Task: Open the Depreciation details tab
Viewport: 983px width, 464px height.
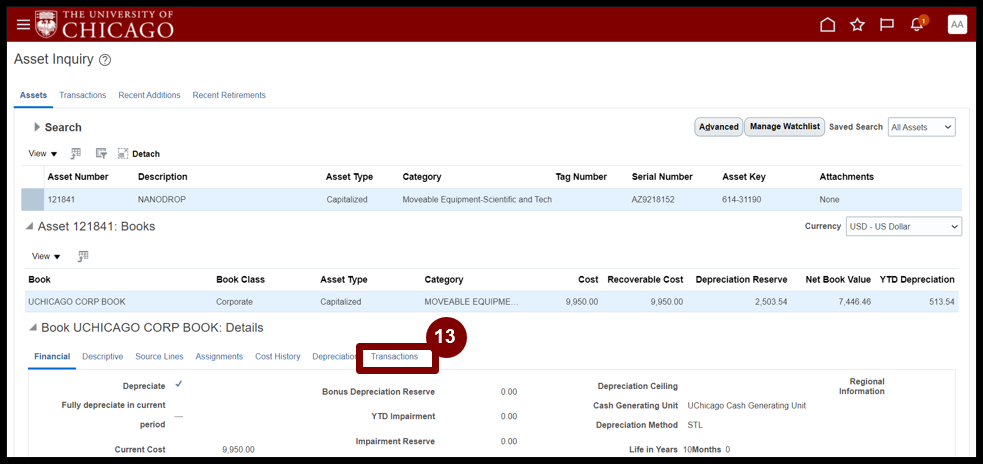Action: click(335, 356)
